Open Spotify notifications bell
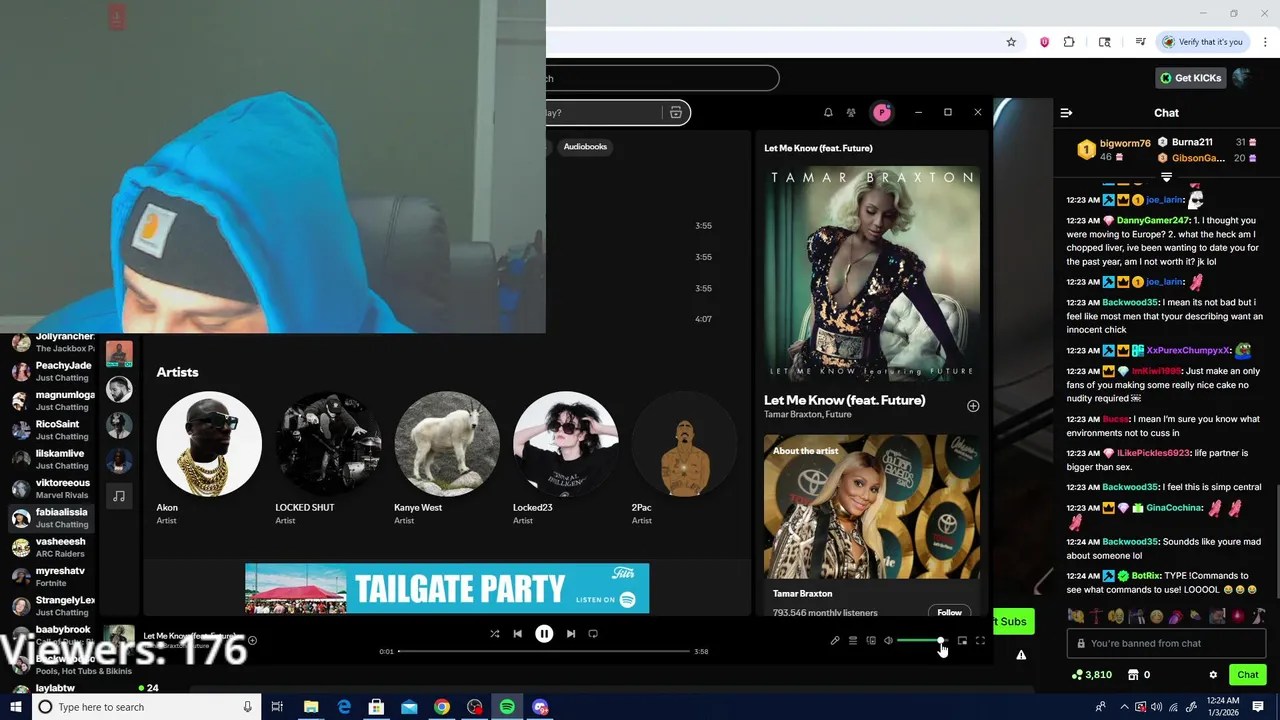Screen dimensions: 1280x720 pyautogui.click(x=828, y=113)
